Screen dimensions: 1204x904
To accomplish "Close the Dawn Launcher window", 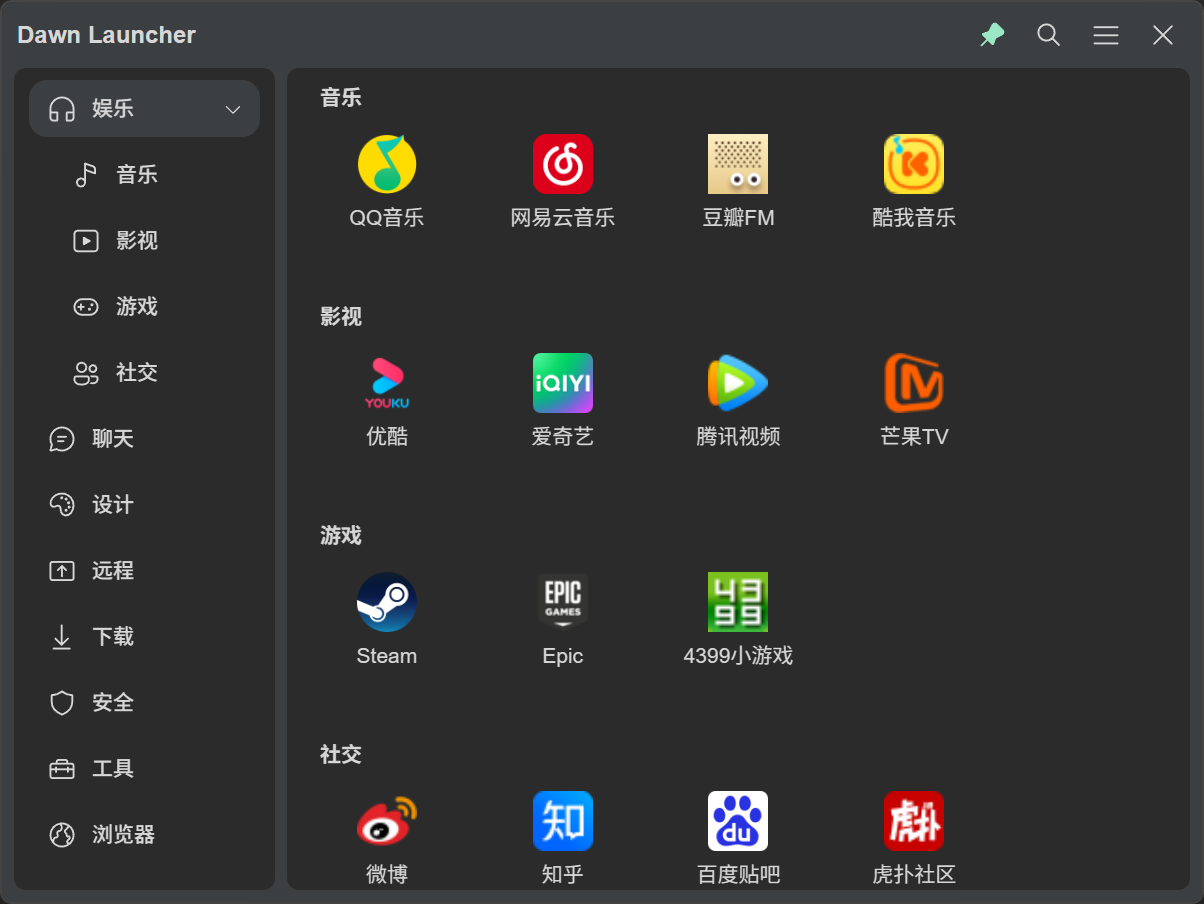I will click(1163, 35).
